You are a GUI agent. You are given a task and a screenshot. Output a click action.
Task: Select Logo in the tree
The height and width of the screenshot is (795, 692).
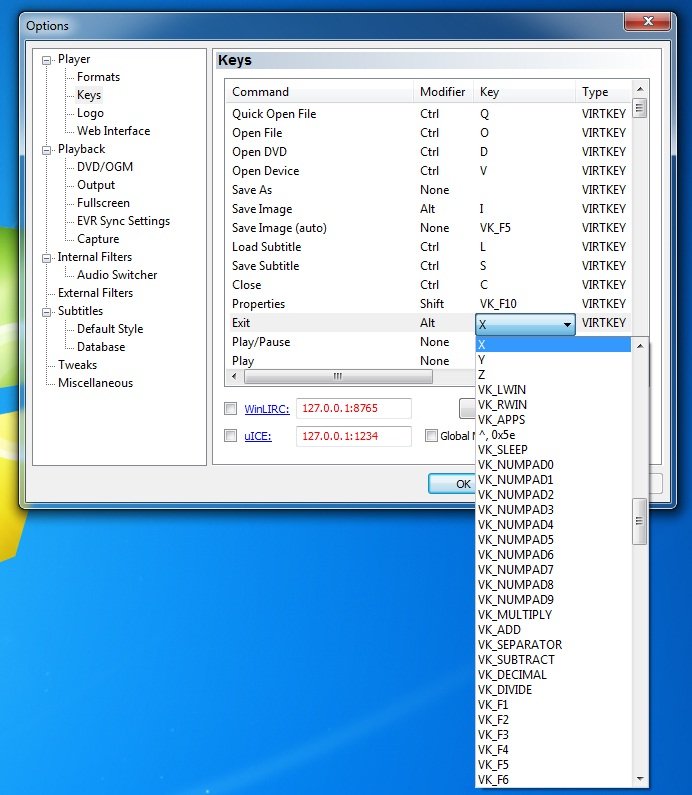click(x=90, y=113)
